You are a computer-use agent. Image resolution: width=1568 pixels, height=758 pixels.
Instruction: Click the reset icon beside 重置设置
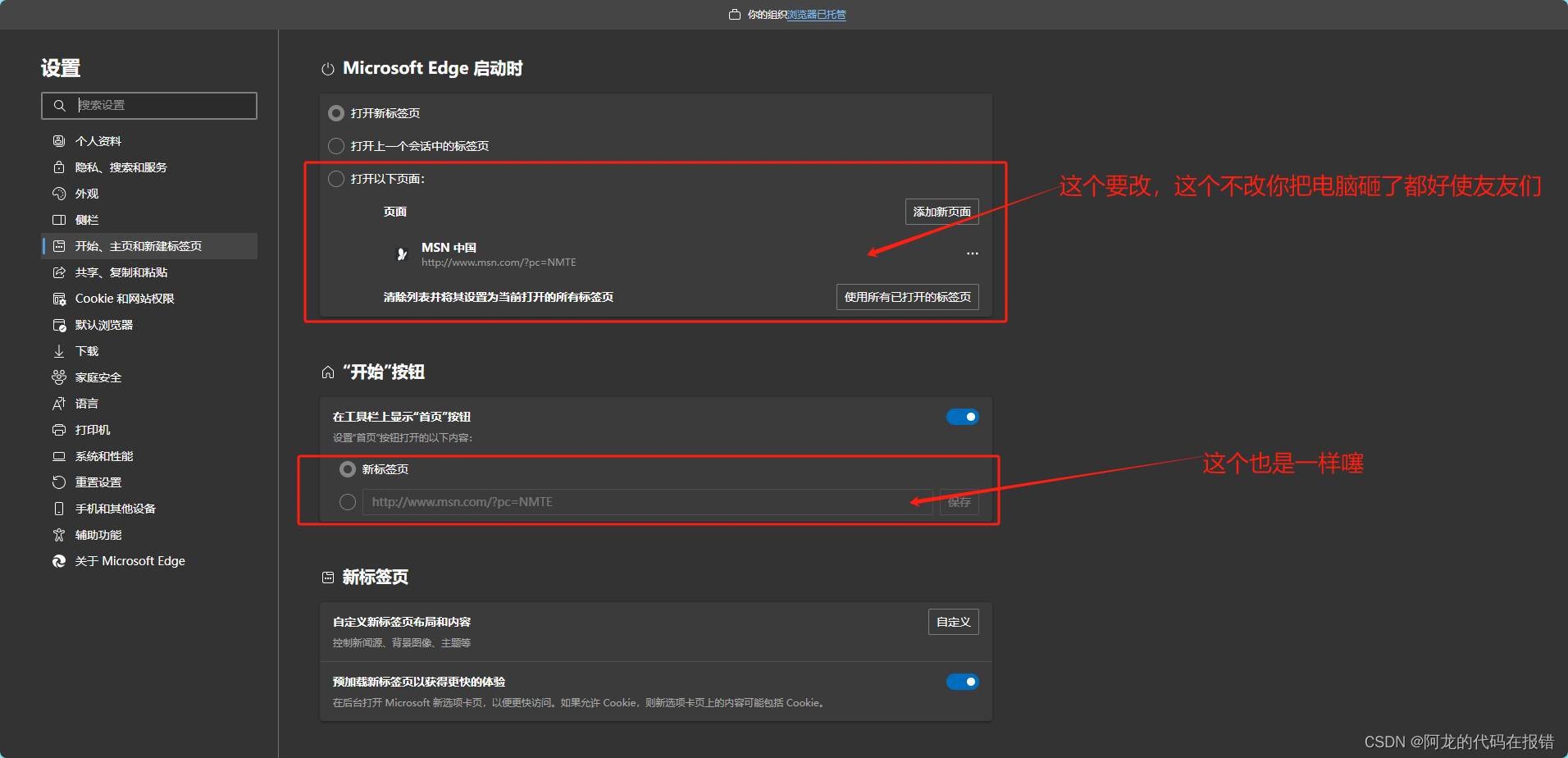pos(59,482)
